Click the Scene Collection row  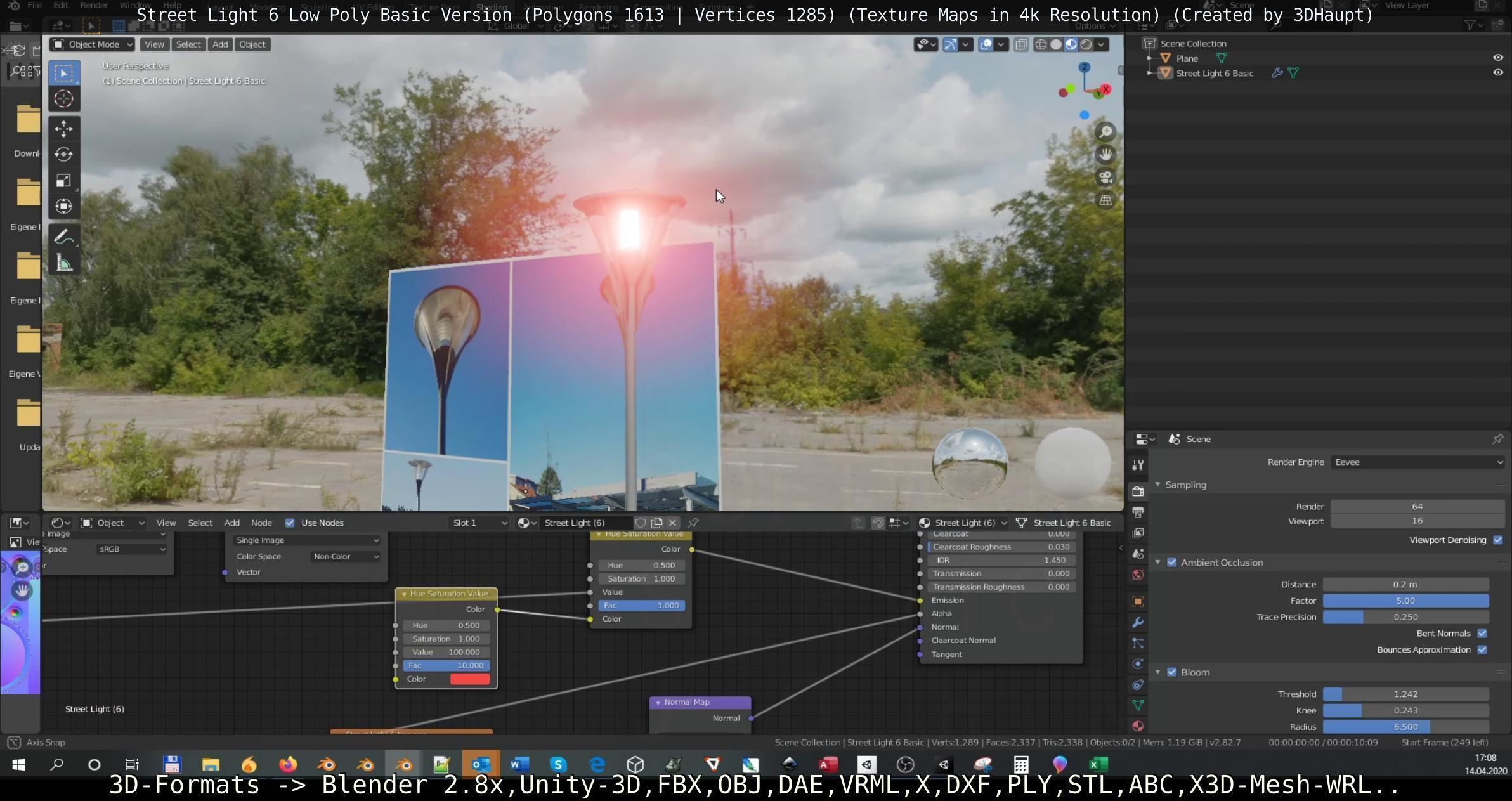(x=1193, y=43)
